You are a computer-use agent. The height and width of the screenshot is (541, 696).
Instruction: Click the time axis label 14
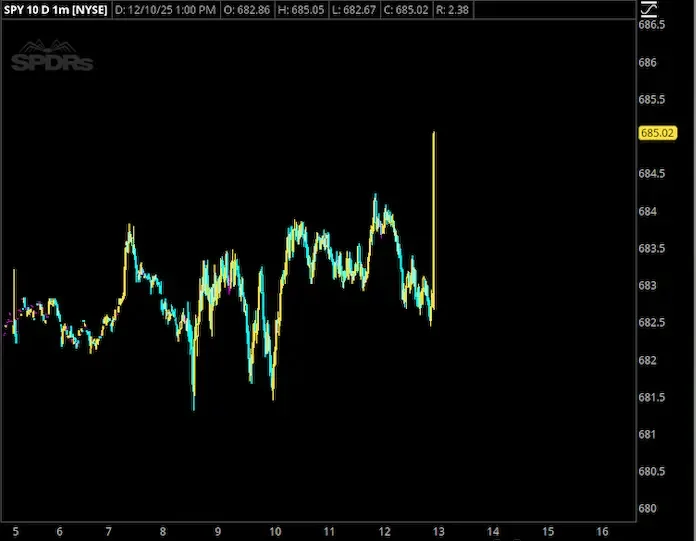click(493, 532)
